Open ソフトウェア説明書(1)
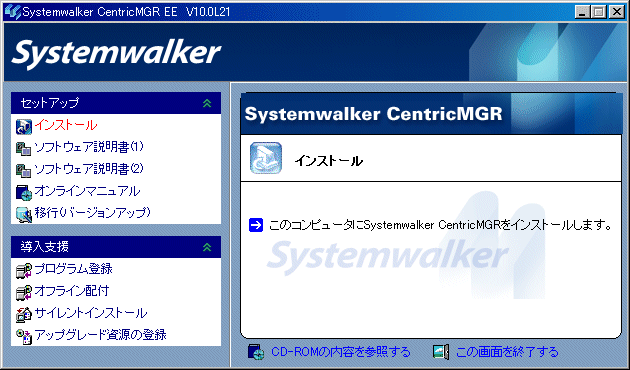The height and width of the screenshot is (370, 630). tap(89, 147)
